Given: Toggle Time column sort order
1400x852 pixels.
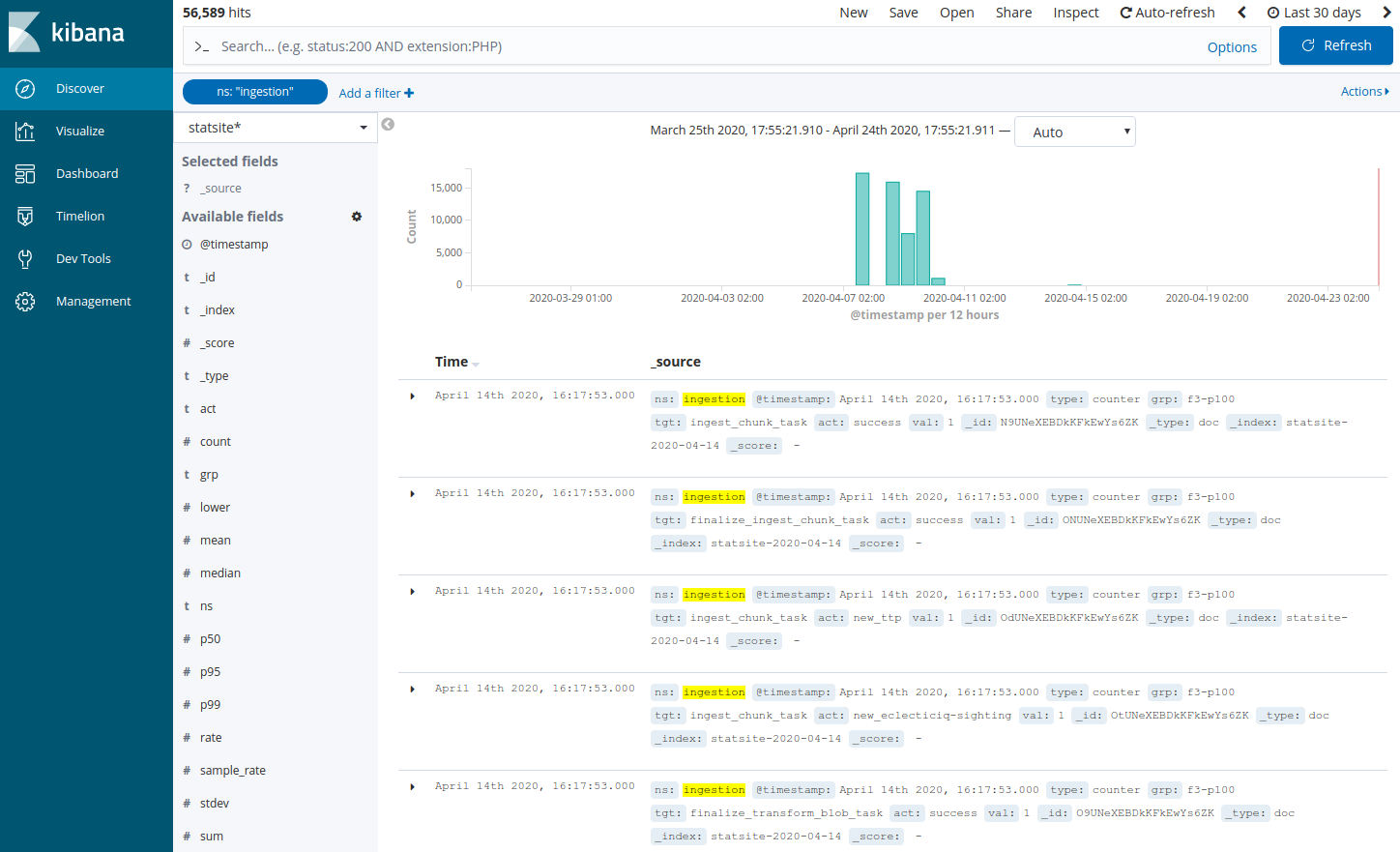Looking at the screenshot, I should coord(476,364).
